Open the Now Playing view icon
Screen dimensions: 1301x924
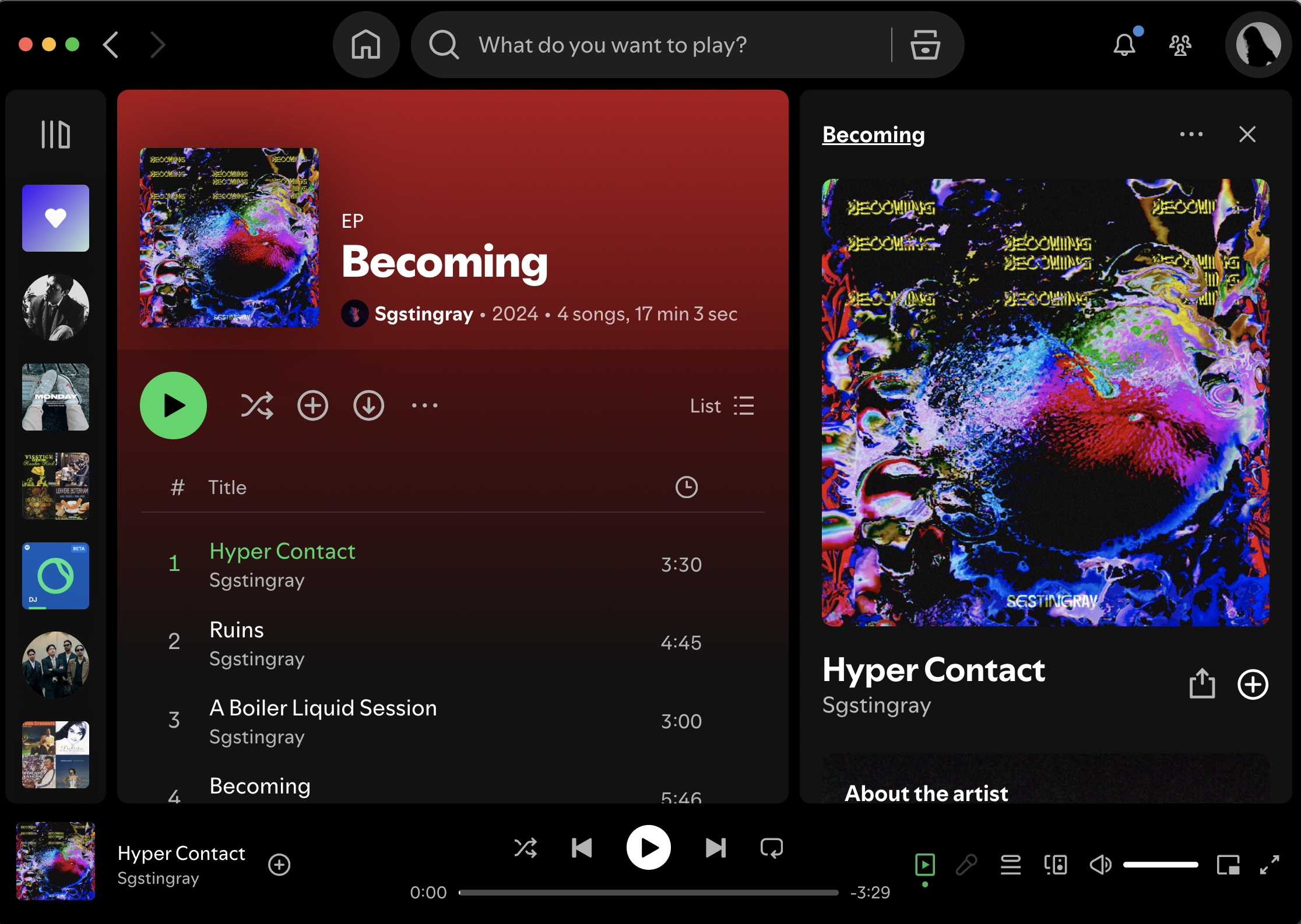click(926, 865)
